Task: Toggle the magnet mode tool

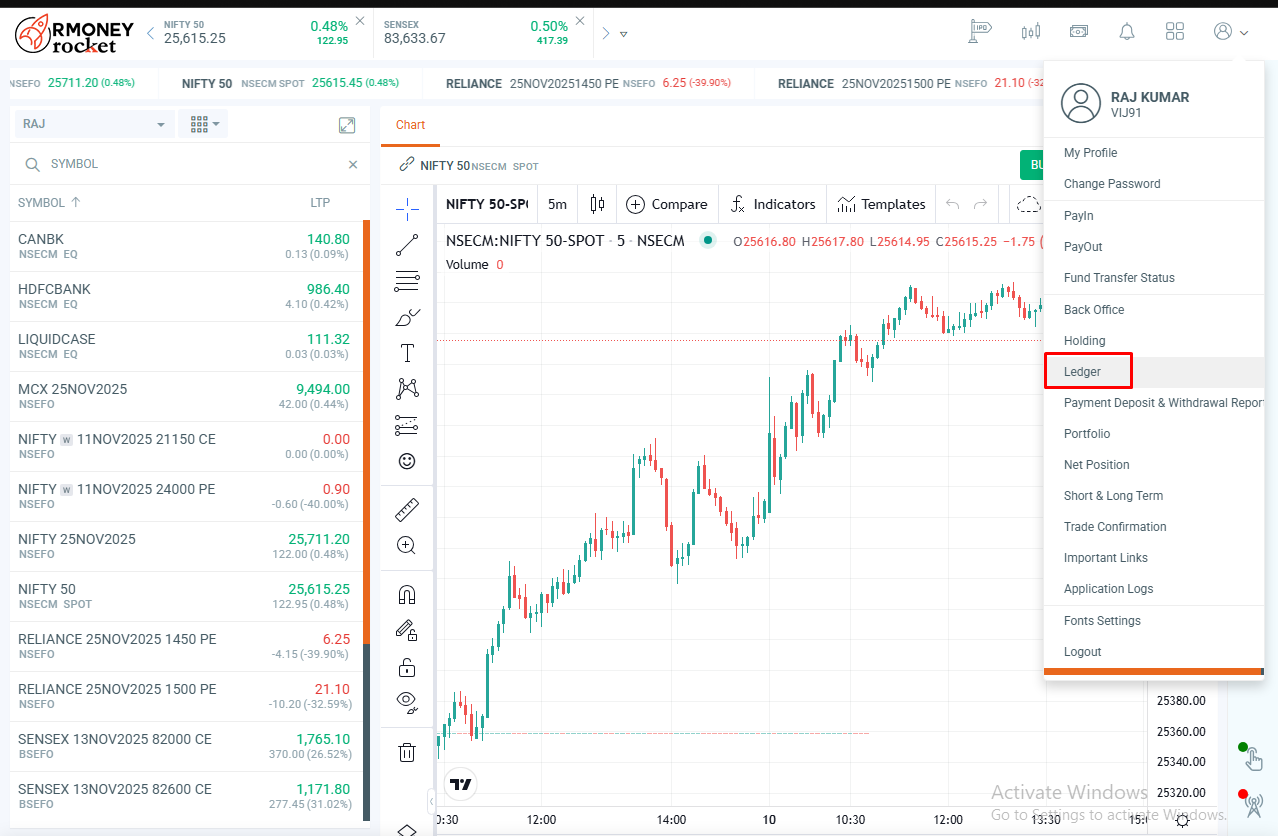Action: (x=407, y=595)
